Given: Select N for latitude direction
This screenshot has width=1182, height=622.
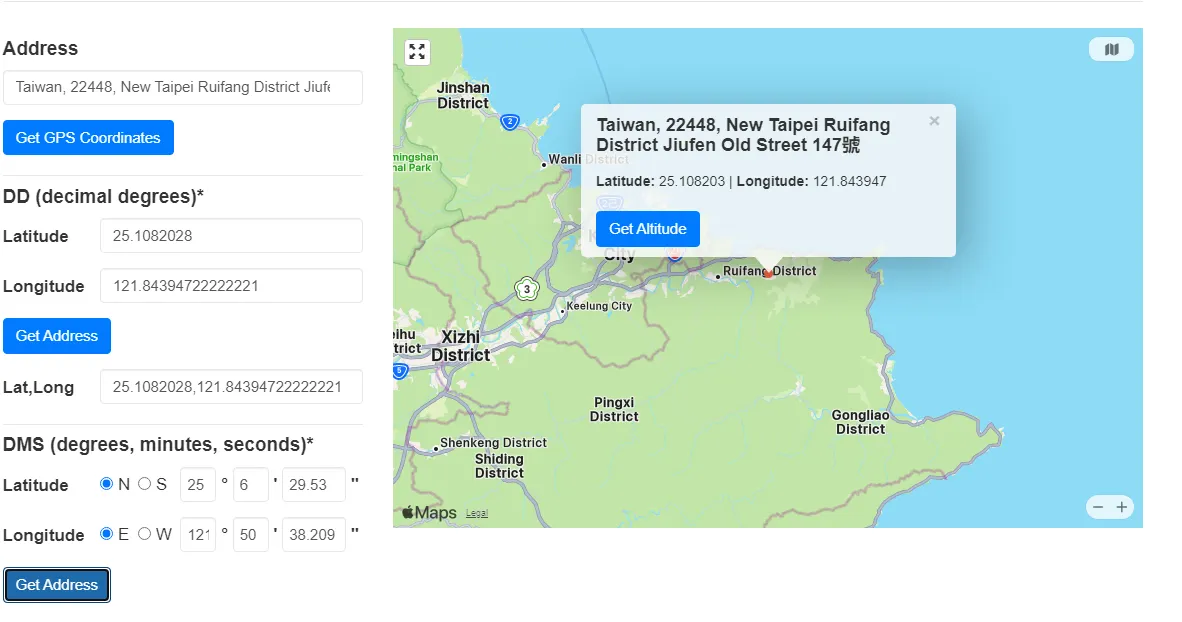Looking at the screenshot, I should [107, 484].
